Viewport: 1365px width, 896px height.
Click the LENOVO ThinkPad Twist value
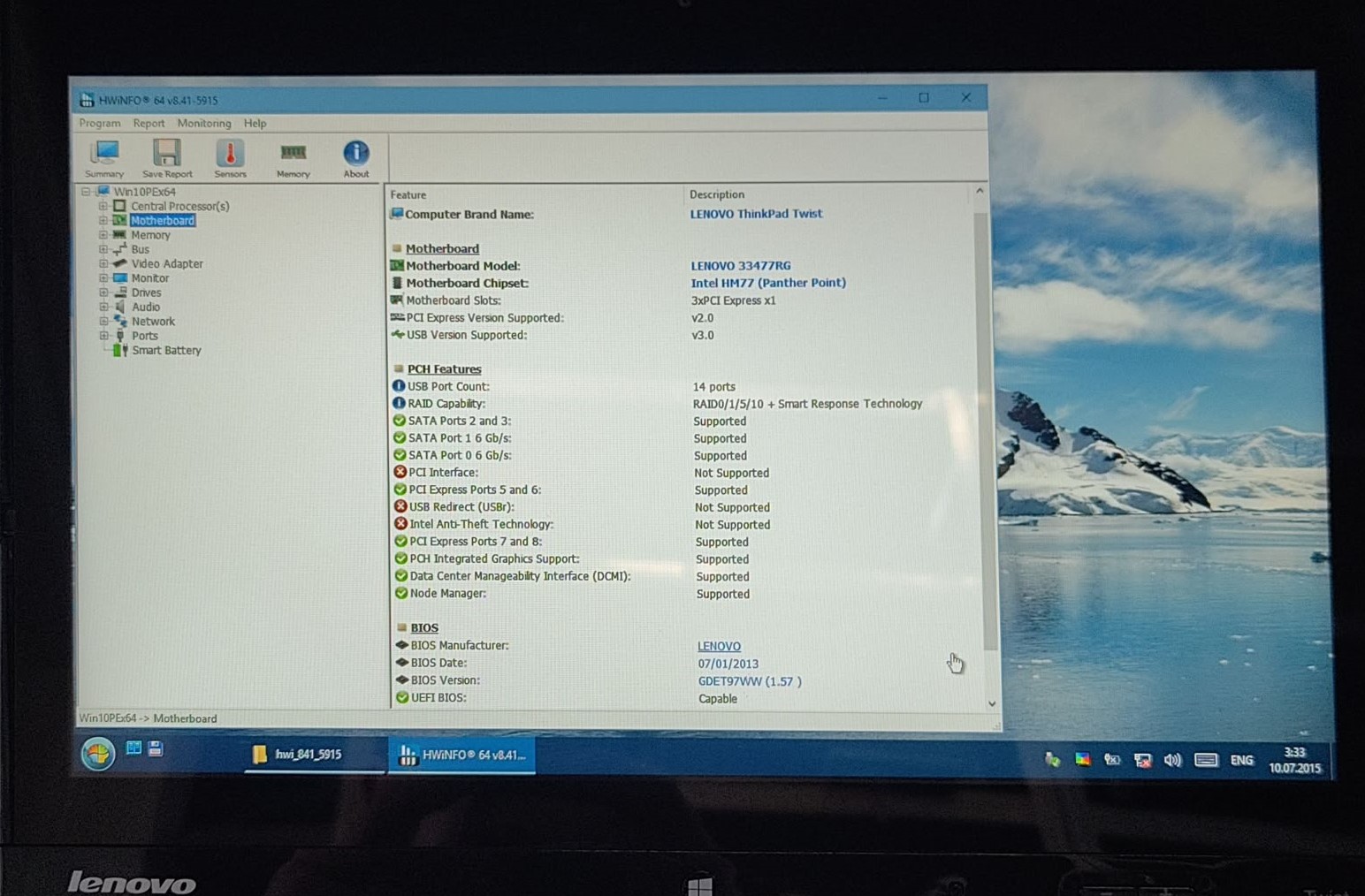point(756,214)
